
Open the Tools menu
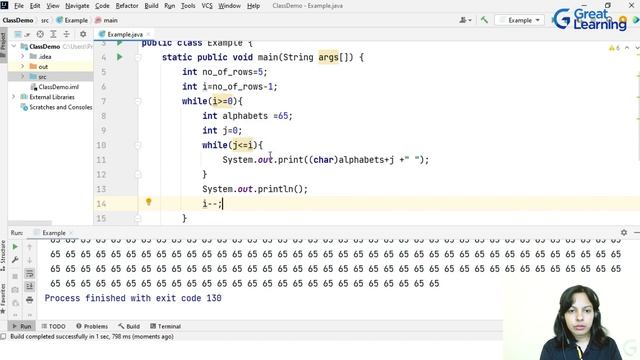pyautogui.click(x=188, y=6)
